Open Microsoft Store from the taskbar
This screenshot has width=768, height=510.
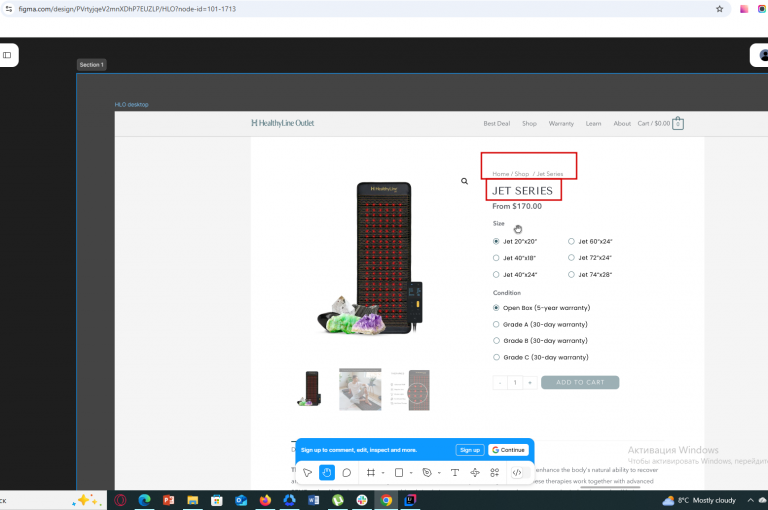[x=216, y=500]
